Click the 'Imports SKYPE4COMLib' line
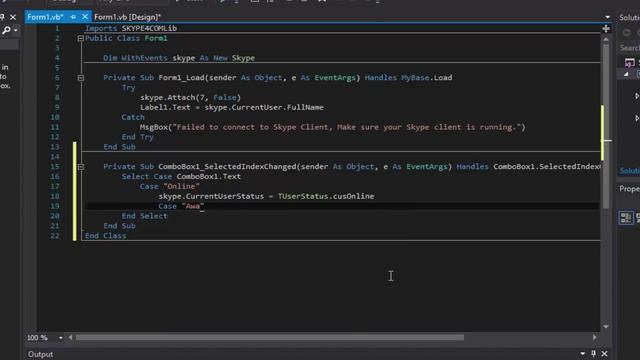This screenshot has width=640, height=360. 131,28
